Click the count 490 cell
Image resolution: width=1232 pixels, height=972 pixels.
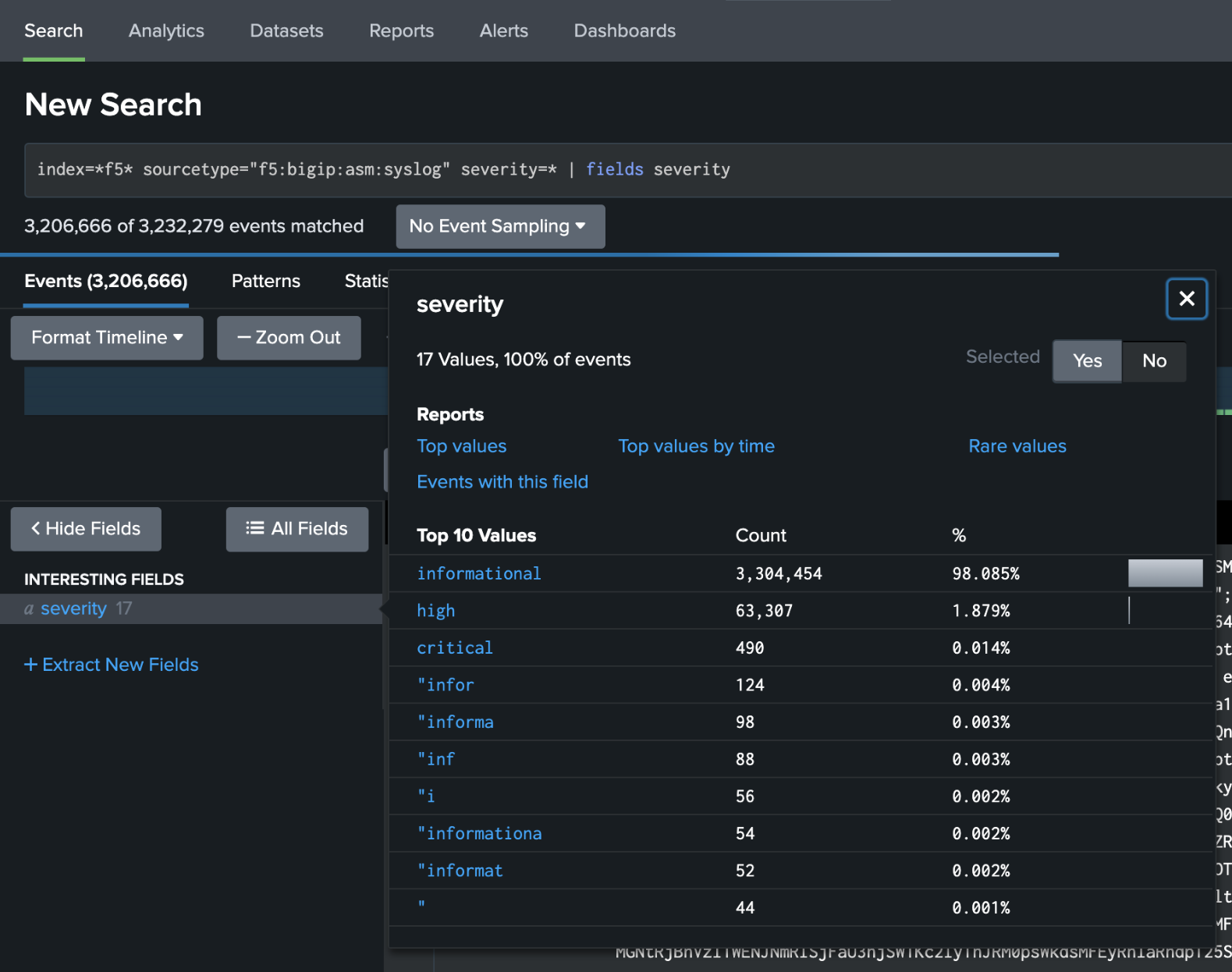click(x=750, y=648)
